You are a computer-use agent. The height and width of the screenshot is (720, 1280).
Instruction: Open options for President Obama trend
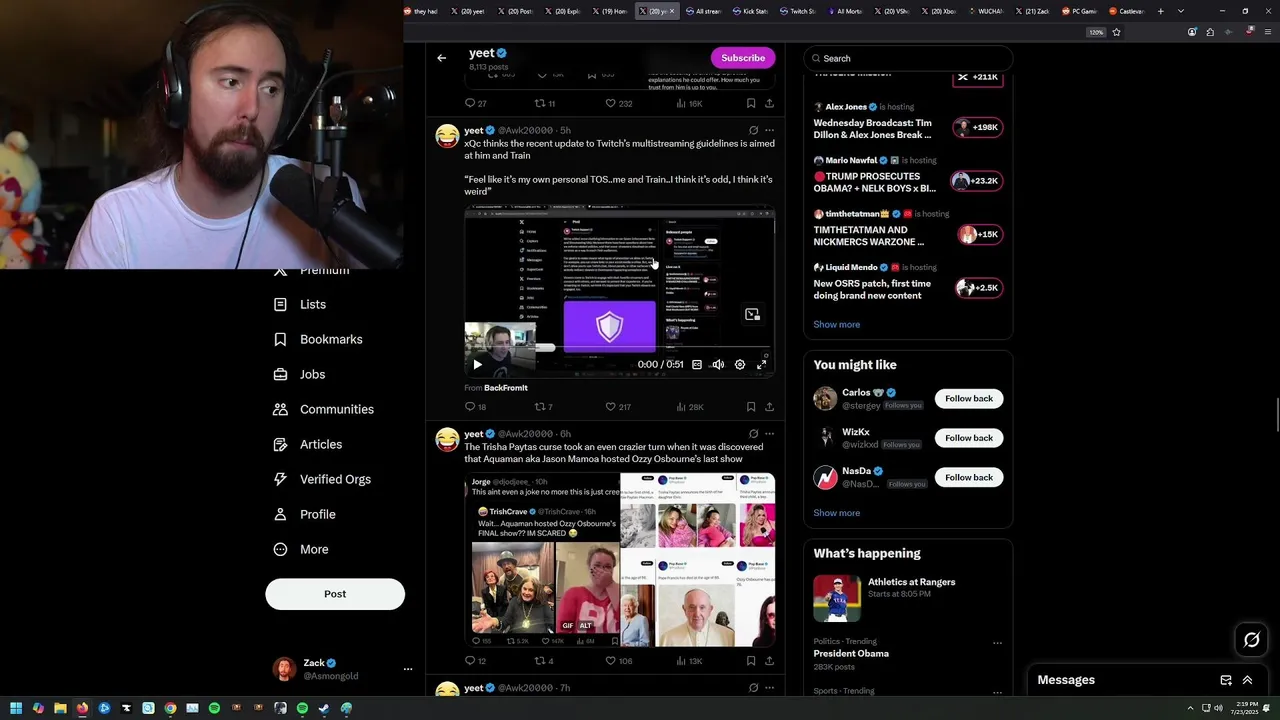pos(997,642)
